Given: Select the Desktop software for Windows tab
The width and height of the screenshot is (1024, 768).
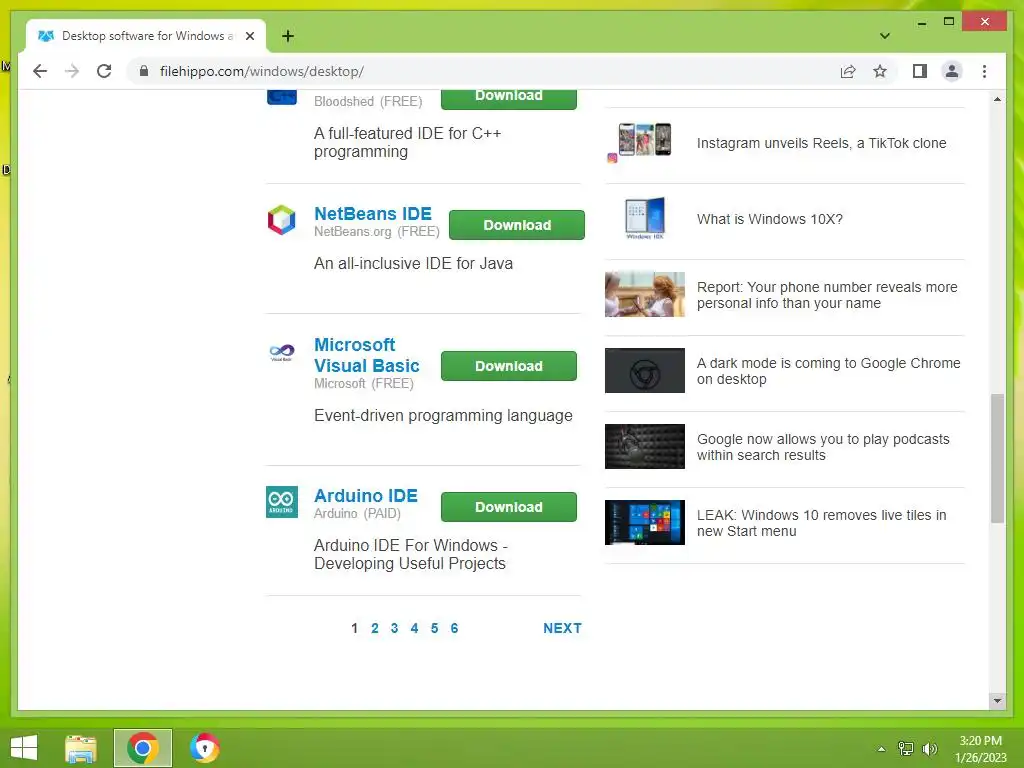Looking at the screenshot, I should (146, 36).
